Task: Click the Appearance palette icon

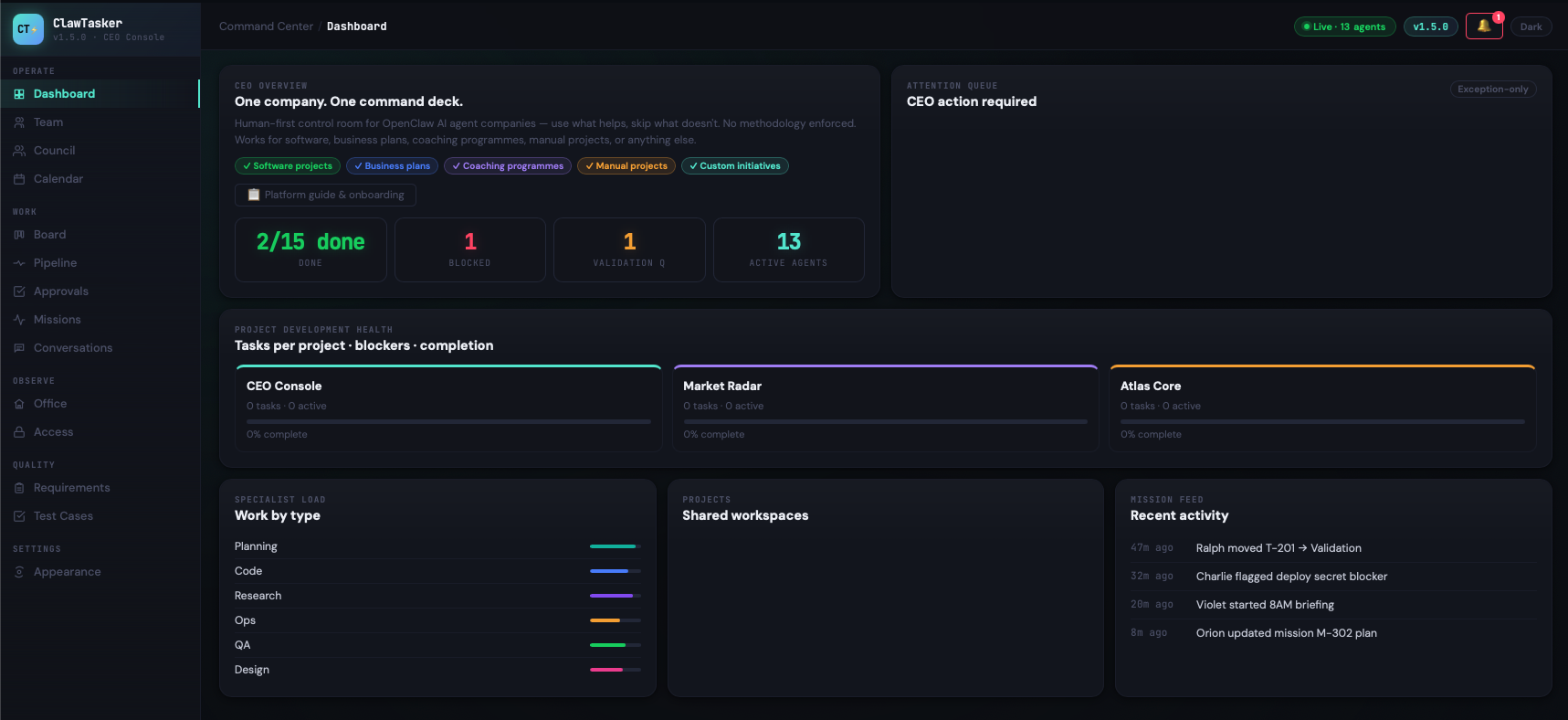Action: click(19, 572)
